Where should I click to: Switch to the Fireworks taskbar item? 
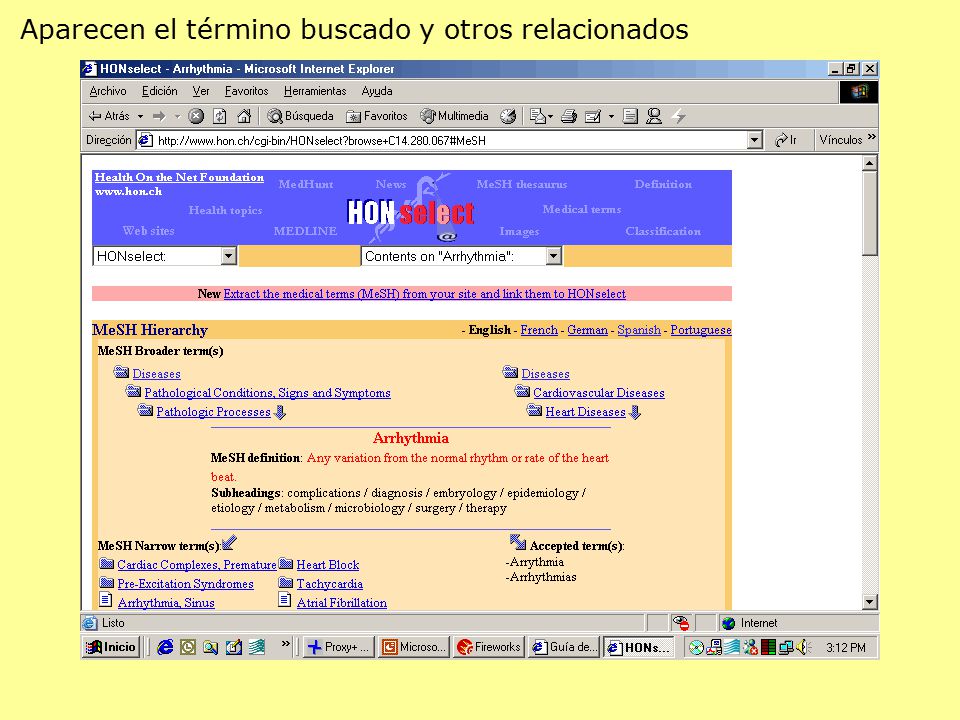tap(489, 647)
